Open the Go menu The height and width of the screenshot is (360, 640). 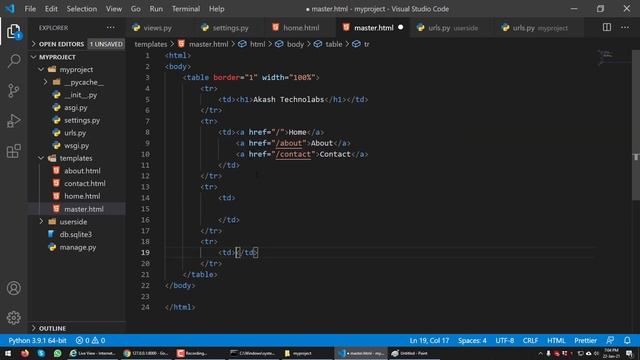[x=136, y=9]
